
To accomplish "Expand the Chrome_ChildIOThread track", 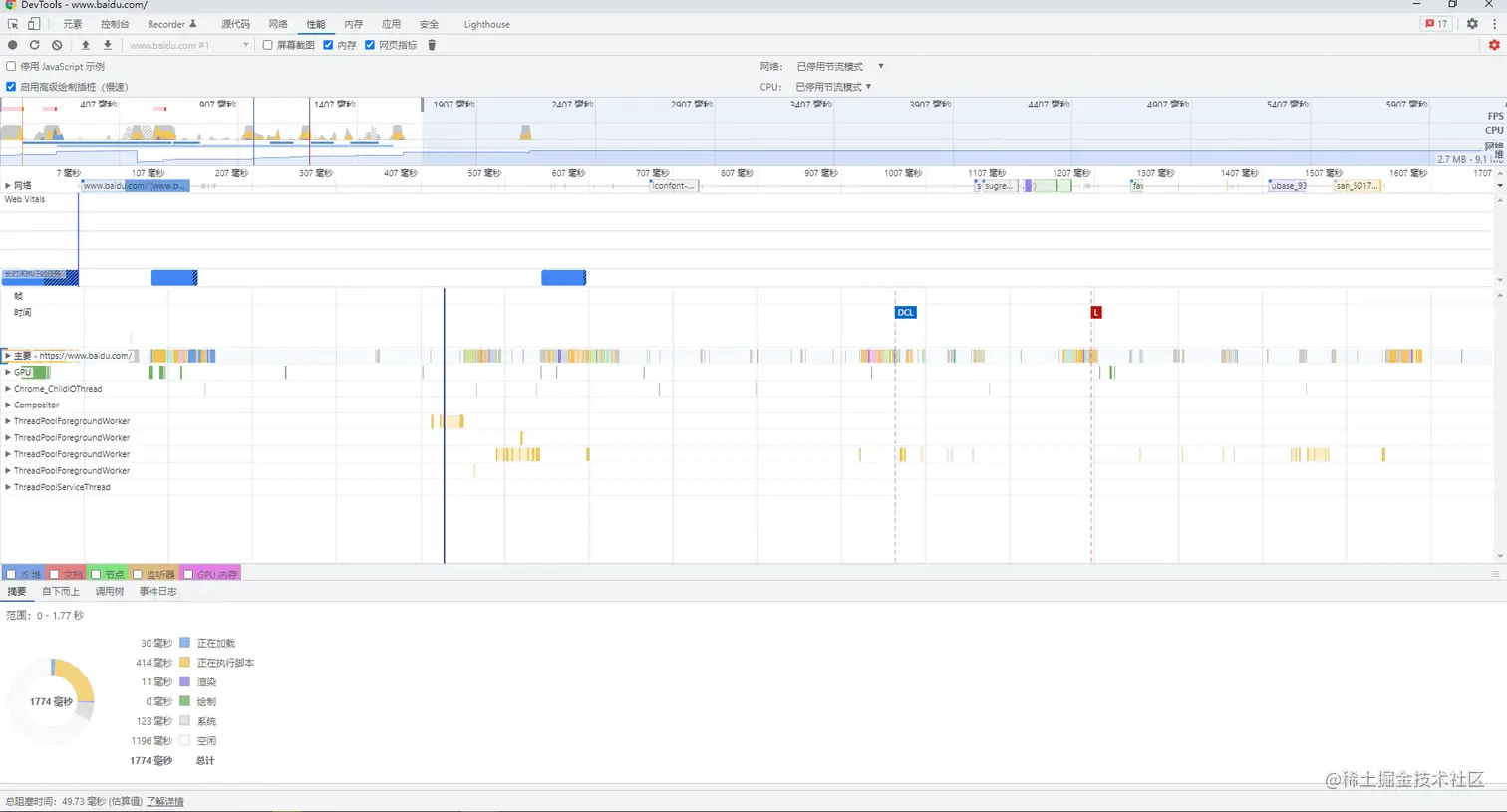I will (8, 389).
